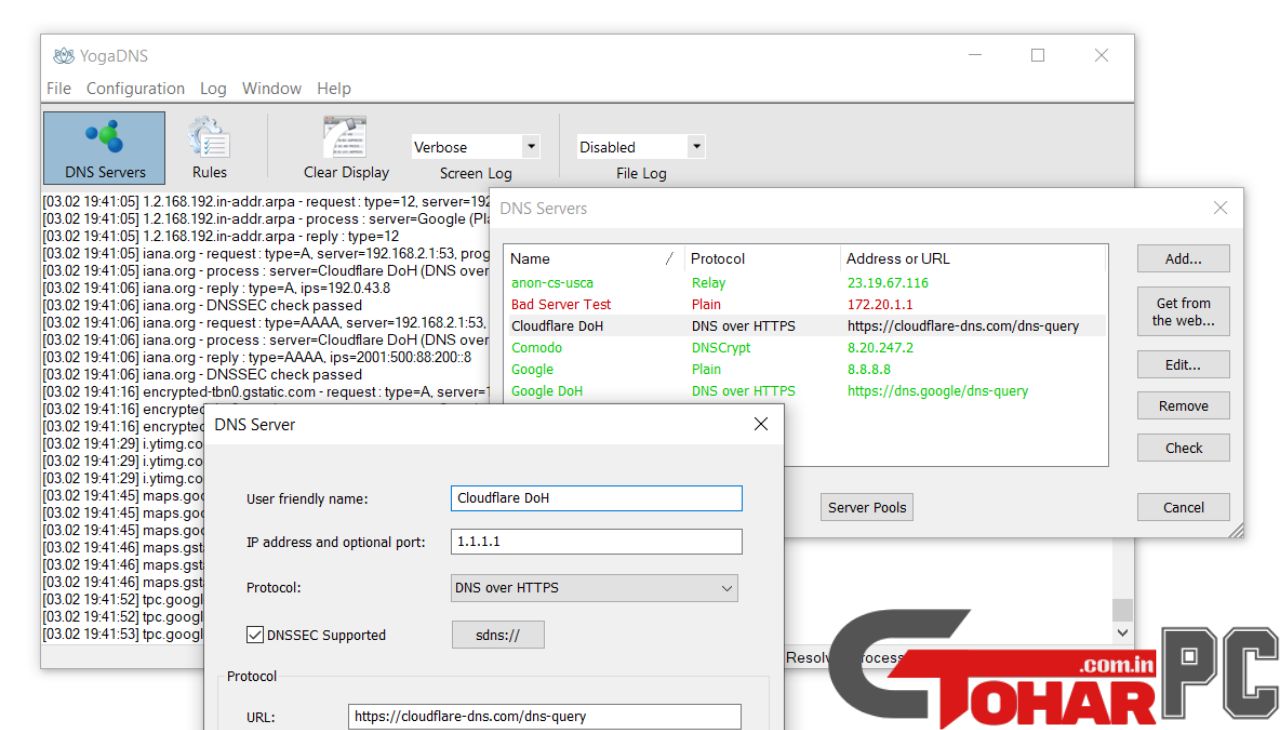The image size is (1280, 730).
Task: Click the IP address and optional port field
Action: (x=597, y=541)
